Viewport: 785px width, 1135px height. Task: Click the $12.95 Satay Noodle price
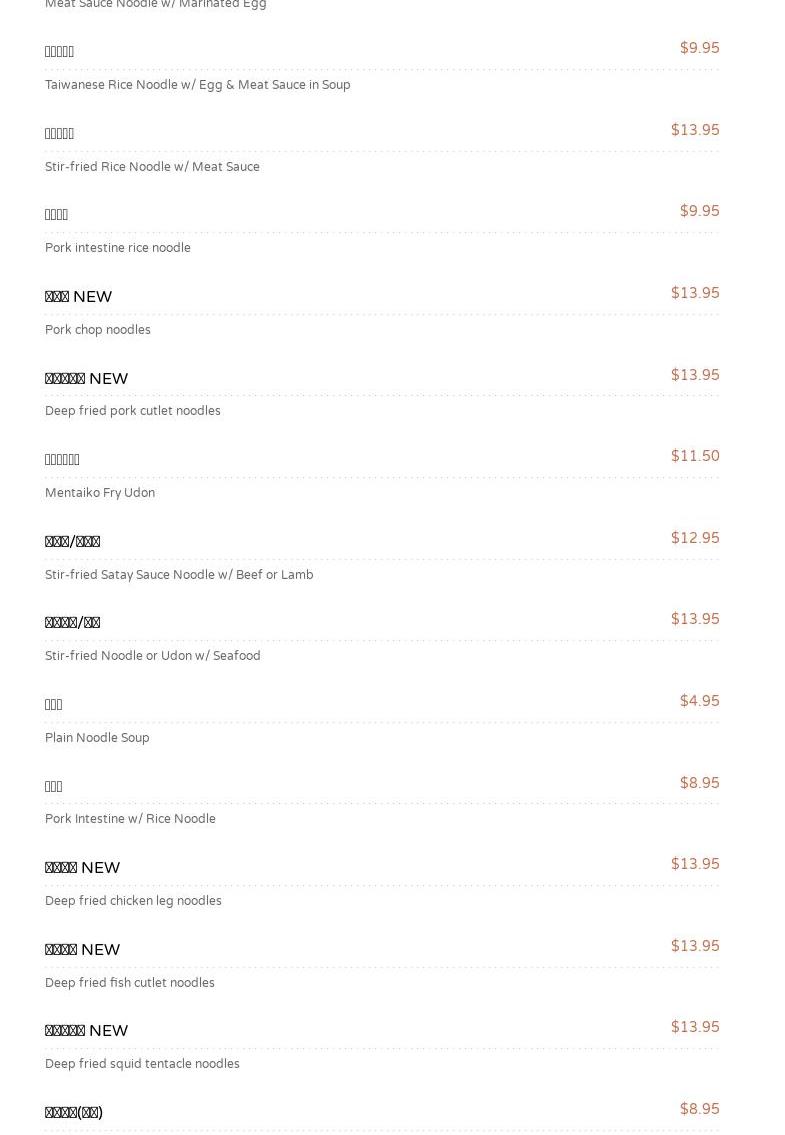coord(694,538)
